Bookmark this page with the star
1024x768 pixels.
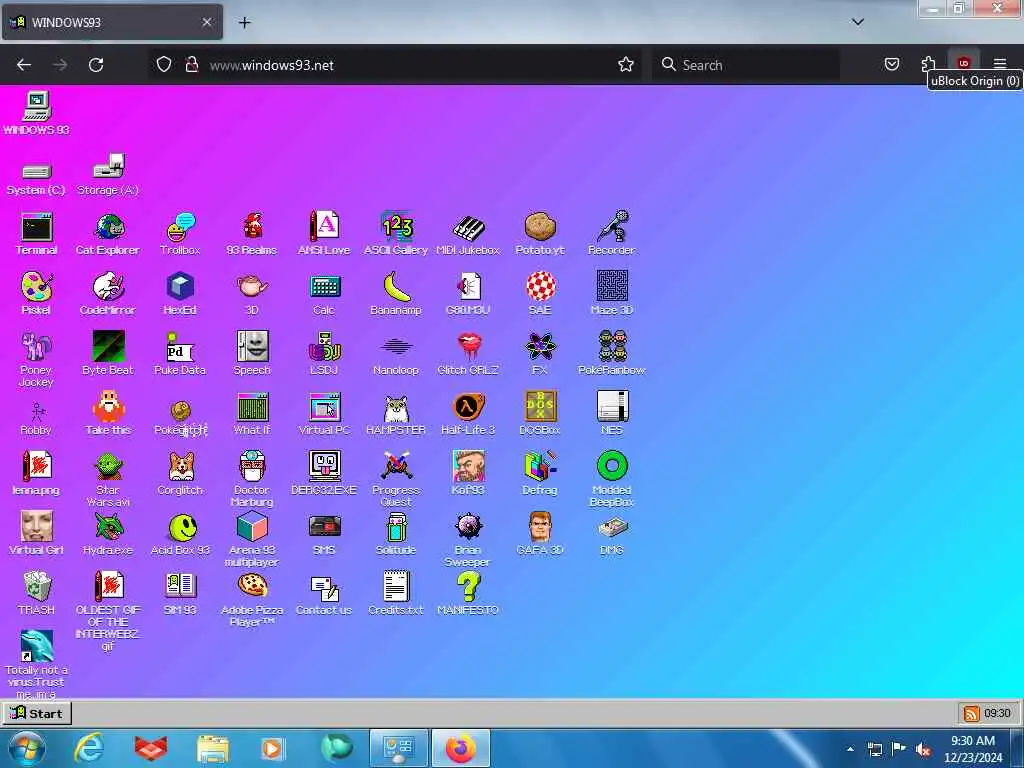[x=626, y=65]
